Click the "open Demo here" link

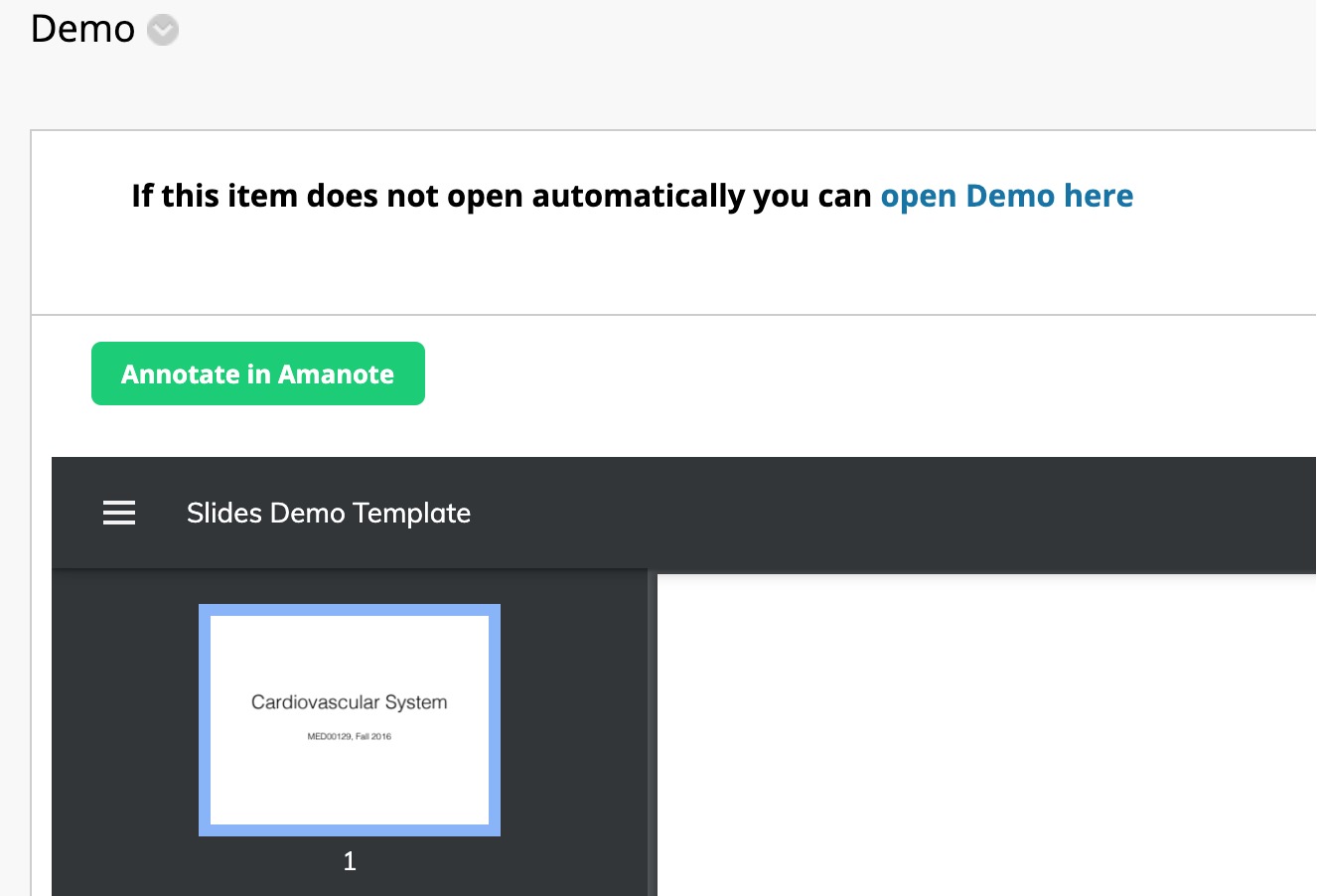click(1006, 196)
